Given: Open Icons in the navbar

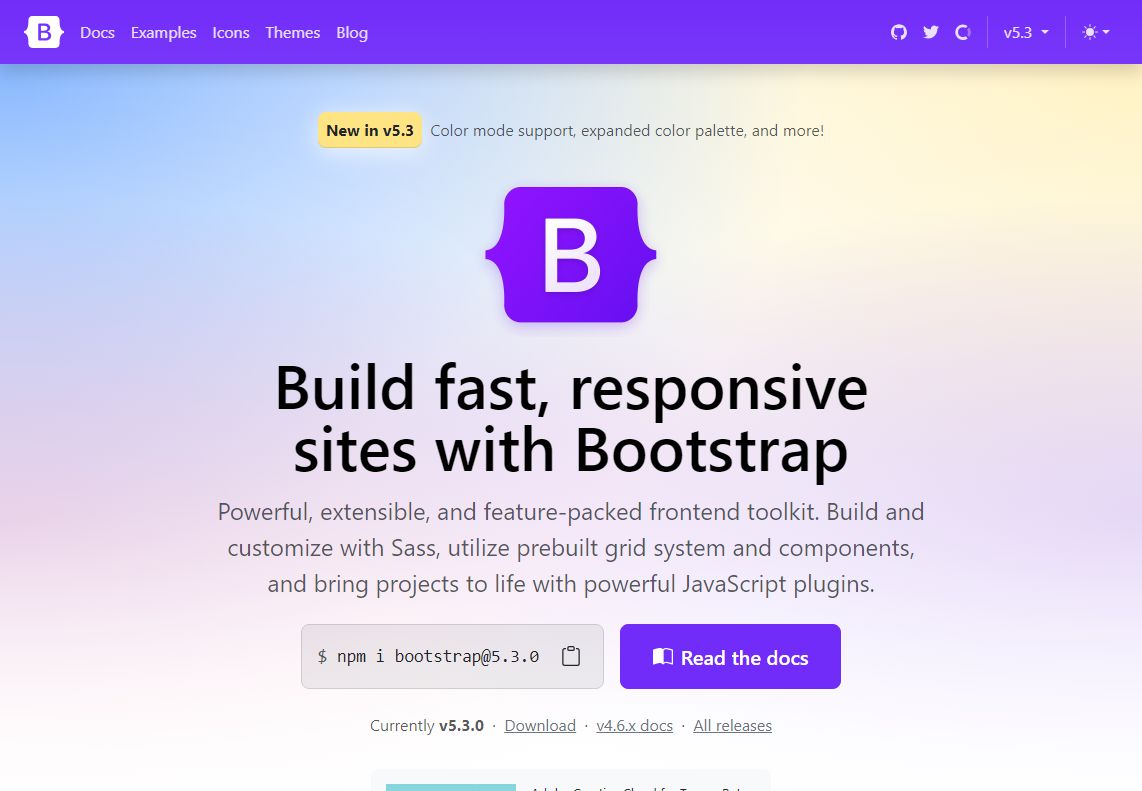Looking at the screenshot, I should (x=231, y=32).
